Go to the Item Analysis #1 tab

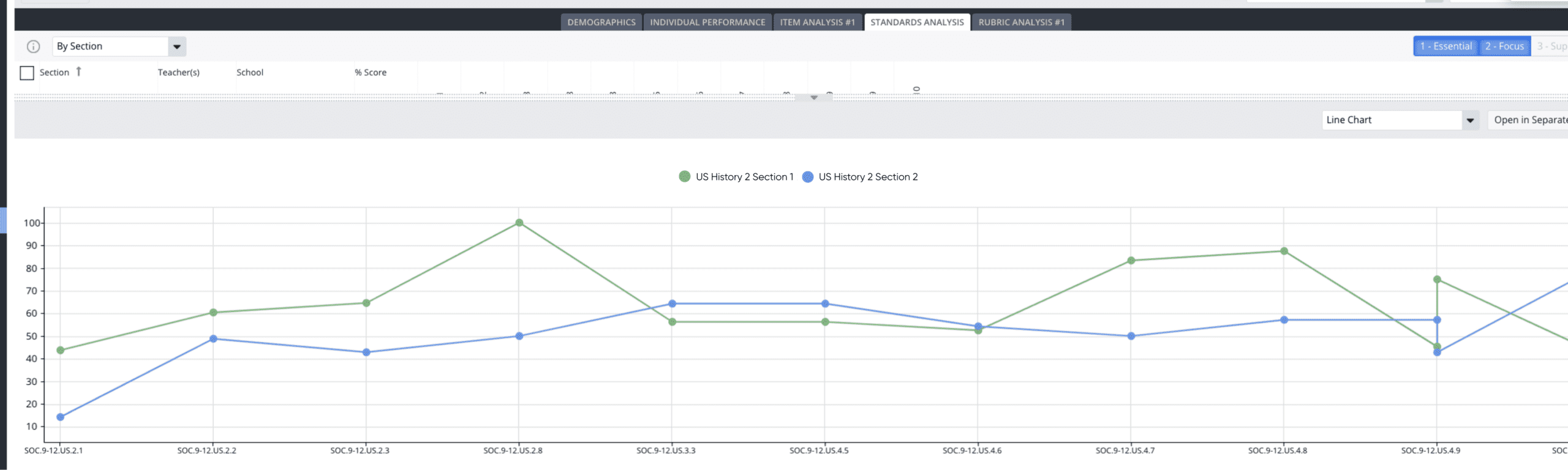click(x=817, y=22)
